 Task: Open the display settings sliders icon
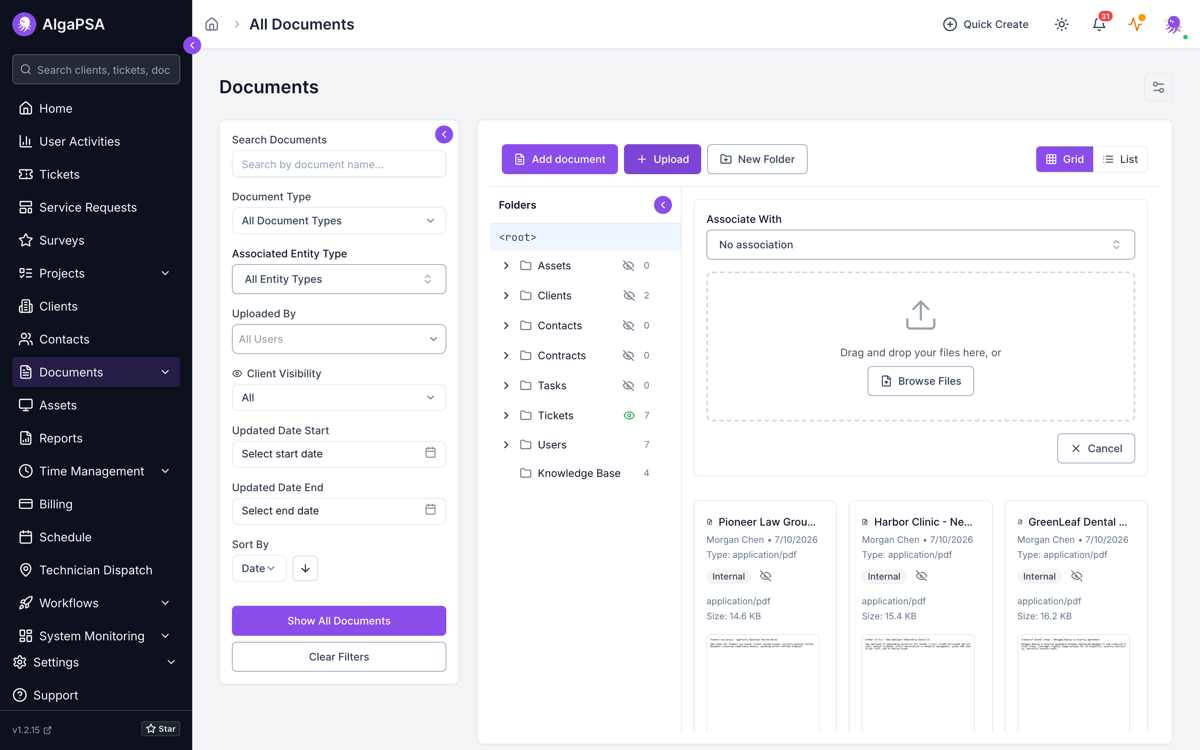coord(1158,88)
